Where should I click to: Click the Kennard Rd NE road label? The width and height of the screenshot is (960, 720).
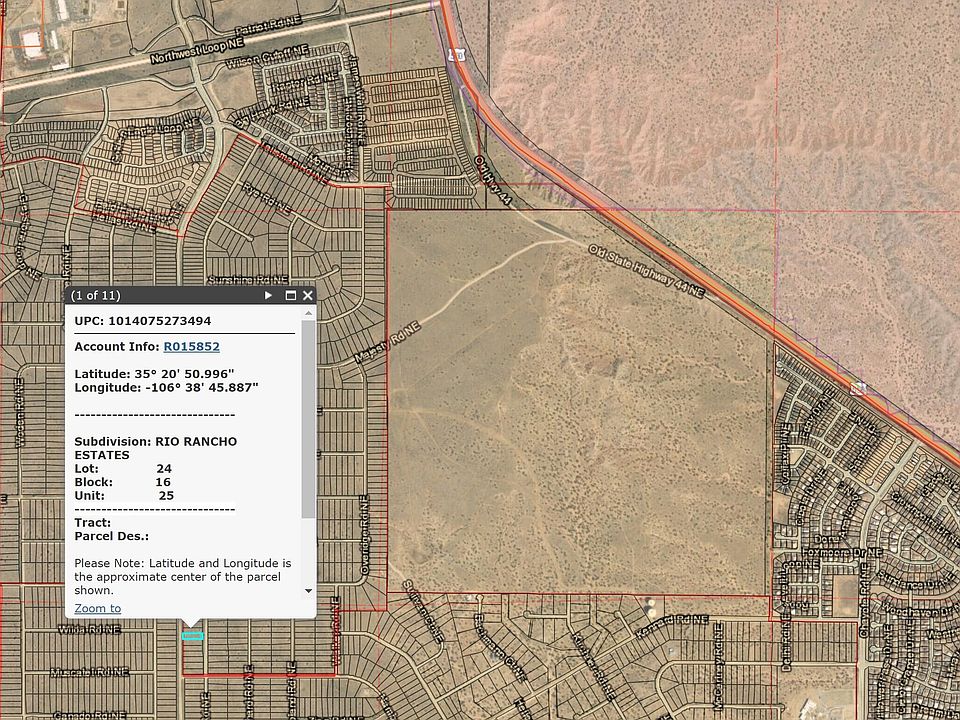click(x=672, y=627)
